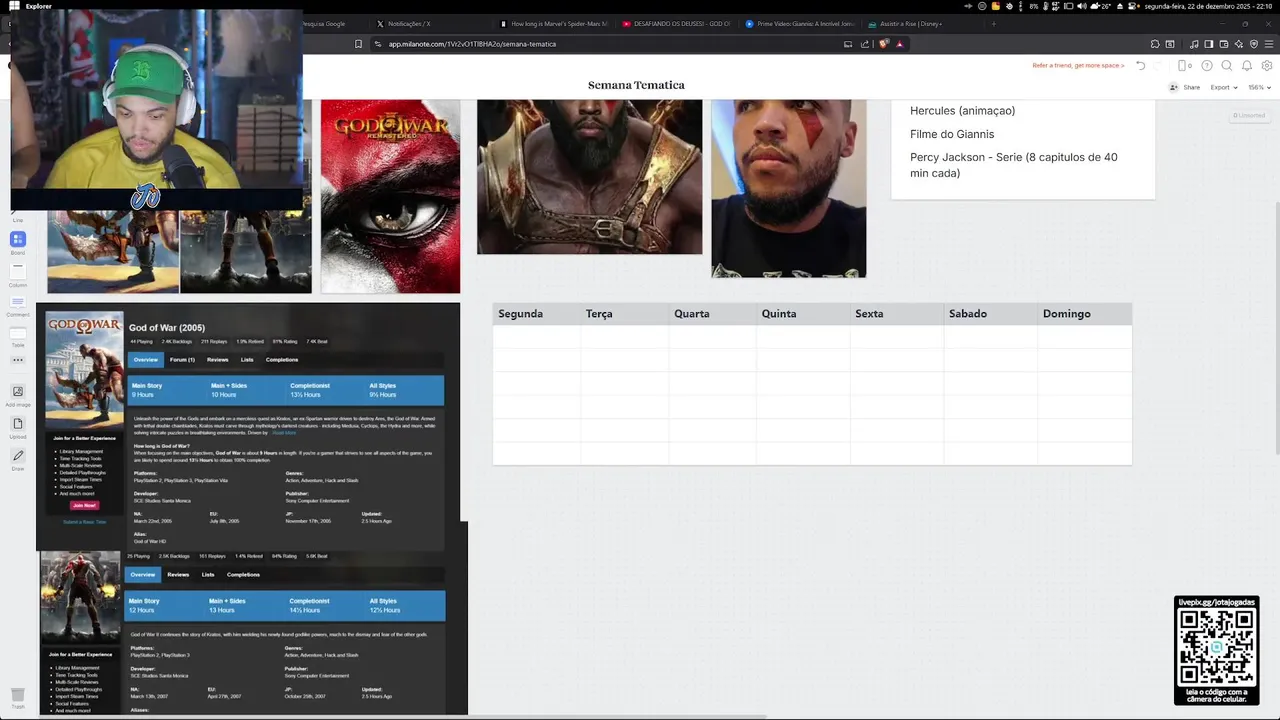Open Milanote search magnifier icon
The height and width of the screenshot is (720, 1280).
[1227, 66]
